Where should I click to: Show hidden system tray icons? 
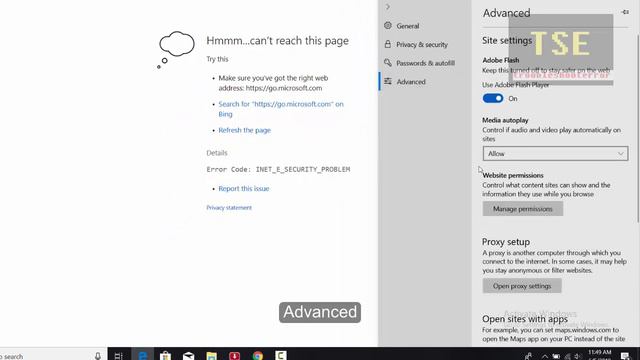pos(544,356)
